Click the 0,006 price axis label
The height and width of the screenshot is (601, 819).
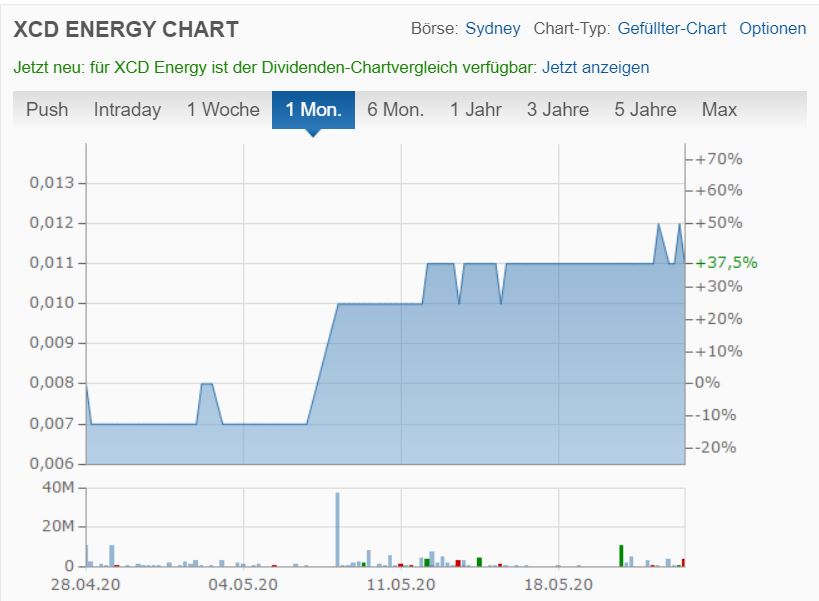[52, 463]
